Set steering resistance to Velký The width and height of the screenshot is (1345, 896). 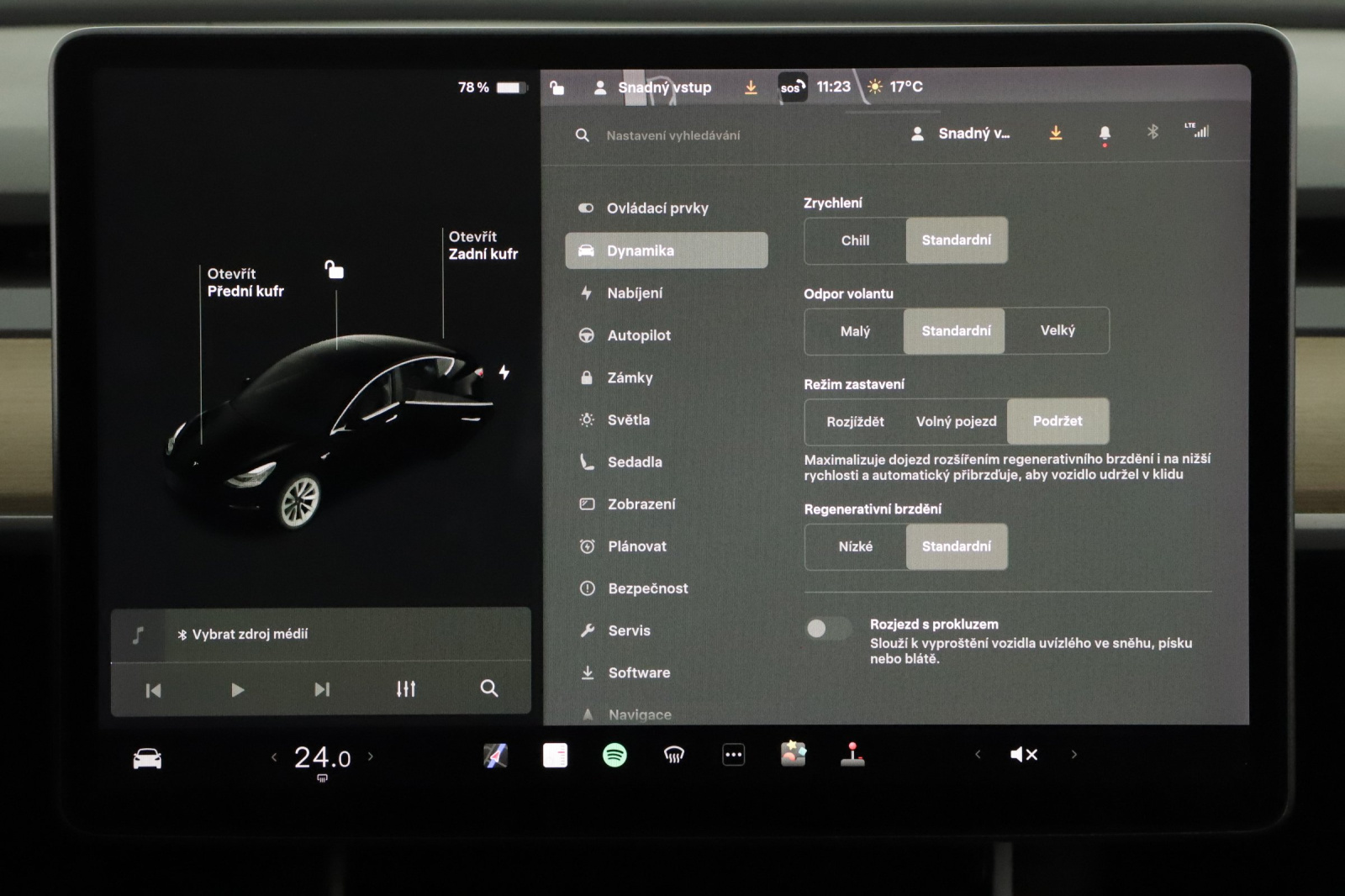point(1057,330)
